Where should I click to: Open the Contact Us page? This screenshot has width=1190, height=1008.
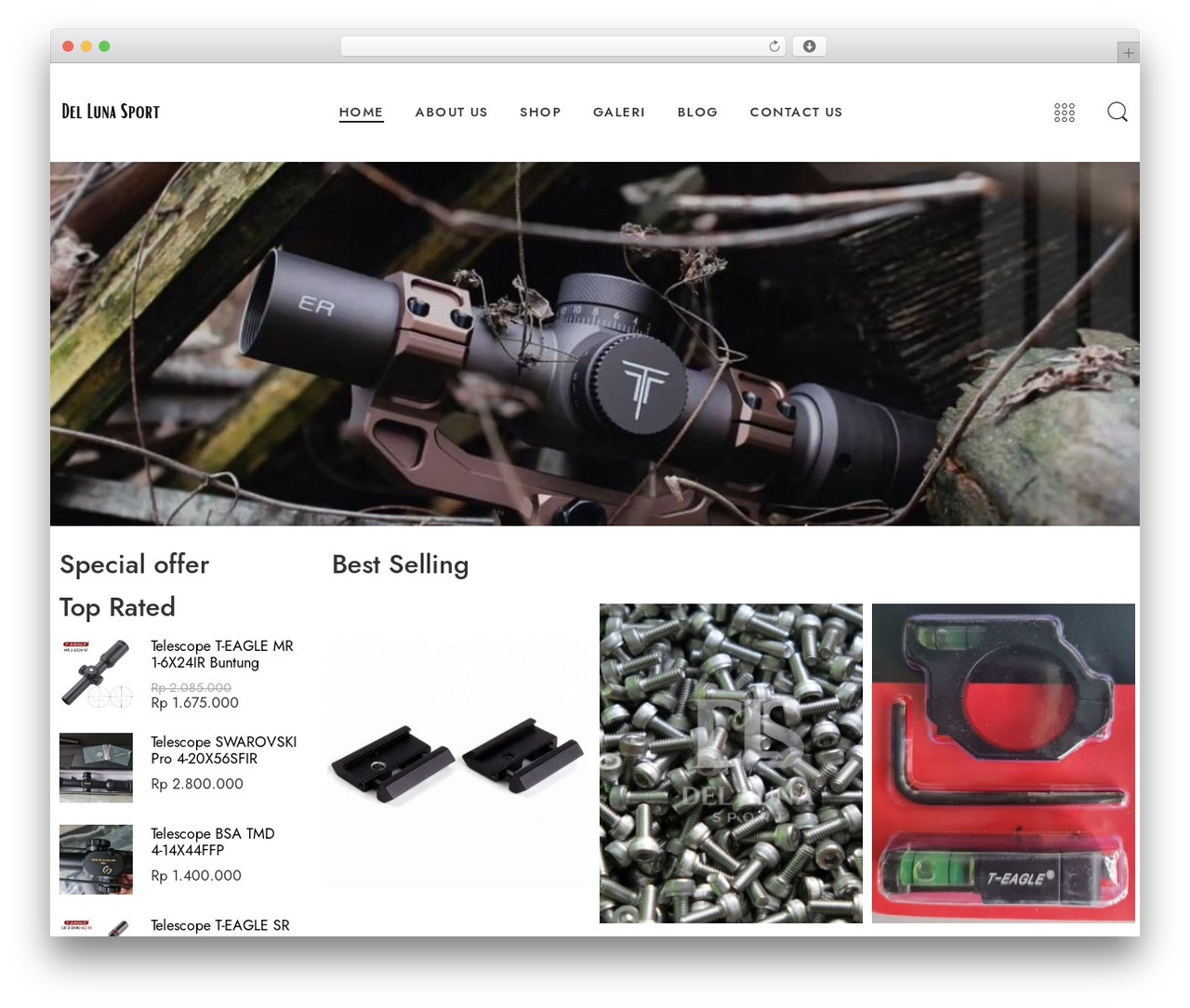pos(796,112)
